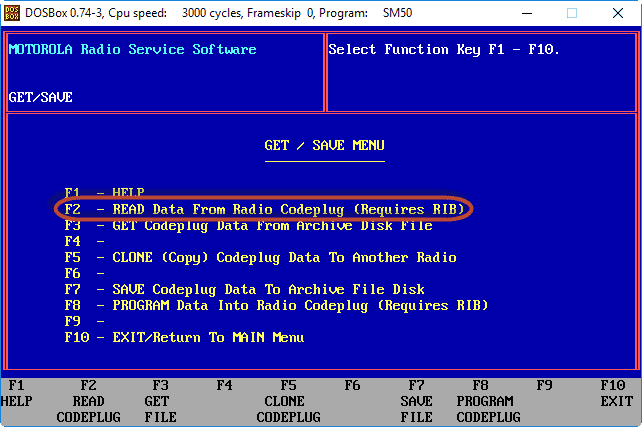Maximize the DOSBox window

573,14
